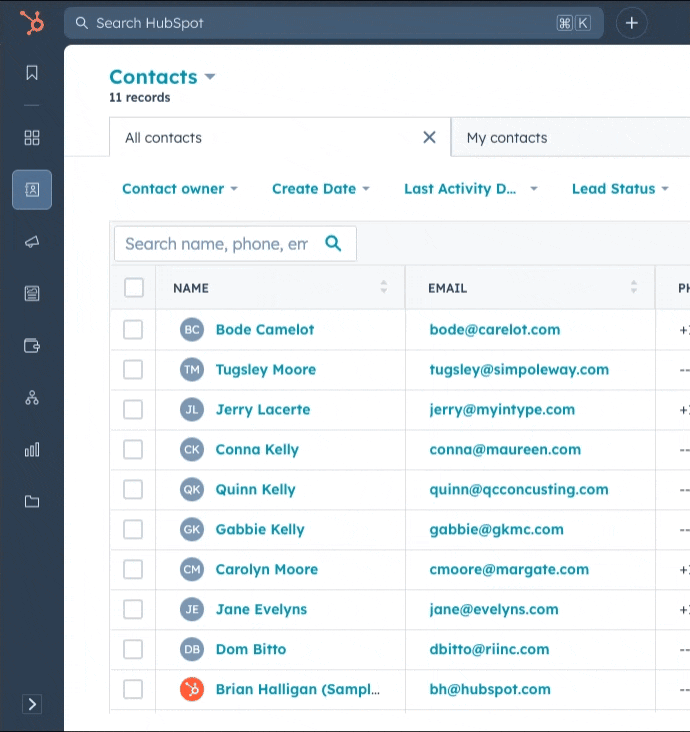Check the Brian Halligan row checkbox
Screen dimensions: 690x732
pos(133,689)
